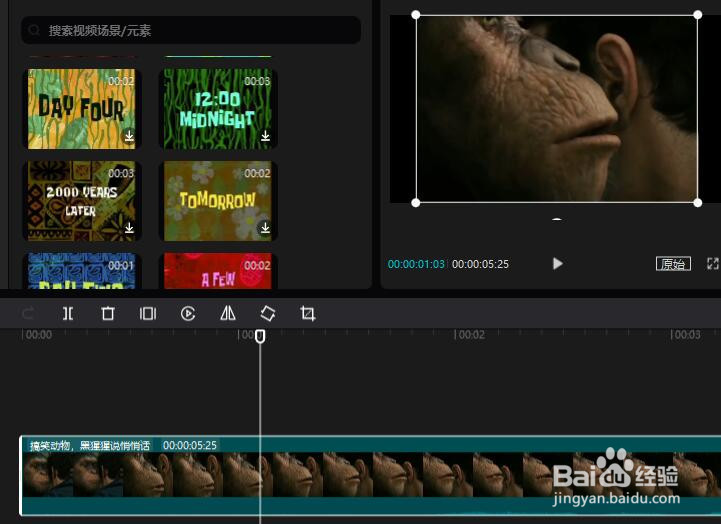
Task: Click the bottom-right preview resize handle
Action: click(x=698, y=203)
